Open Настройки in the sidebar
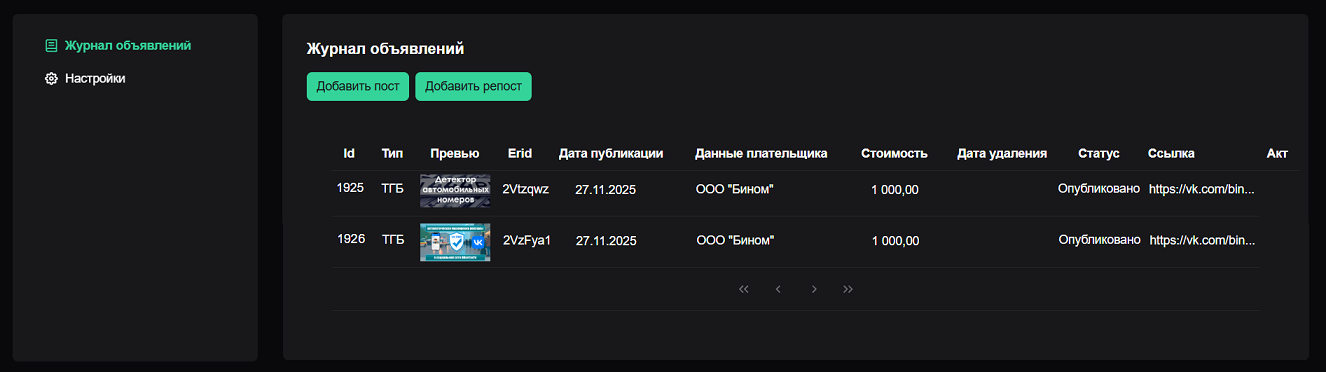 [x=85, y=78]
